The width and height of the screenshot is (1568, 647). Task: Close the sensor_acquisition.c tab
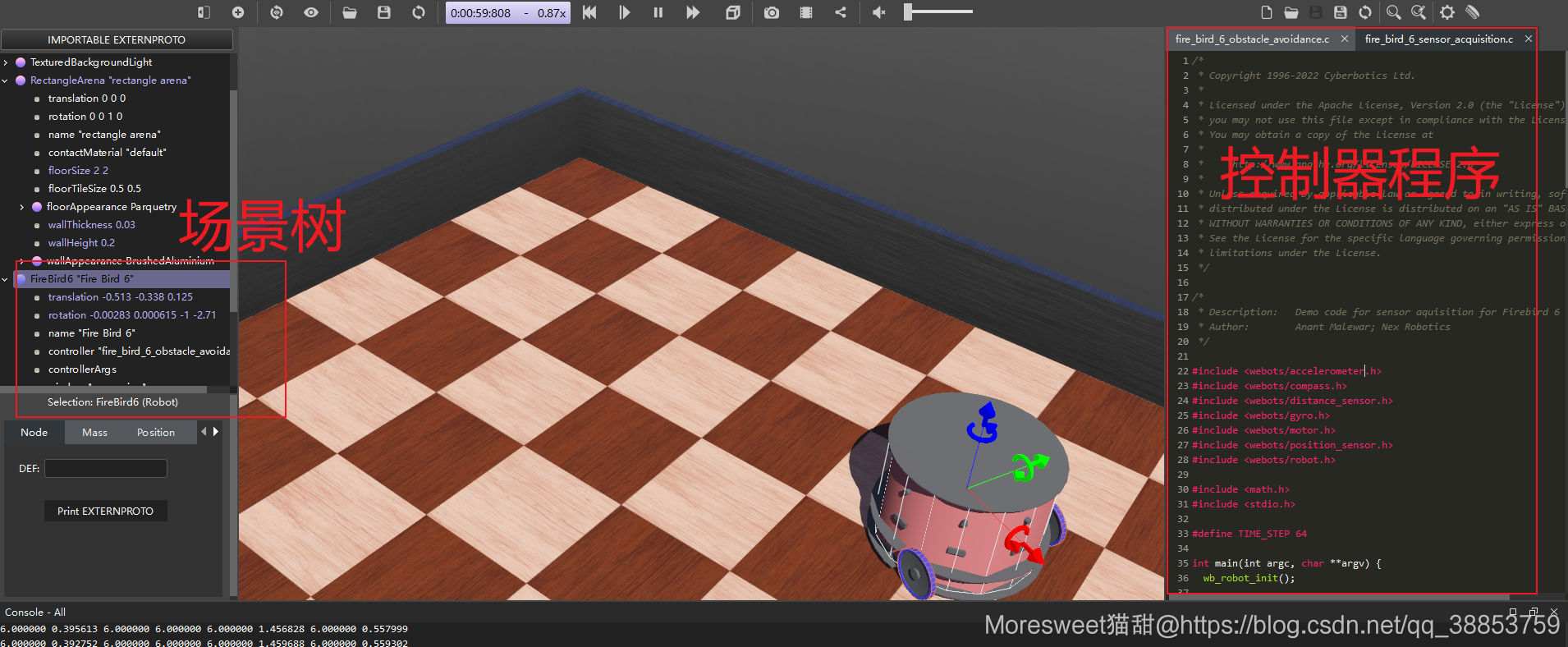coord(1528,39)
